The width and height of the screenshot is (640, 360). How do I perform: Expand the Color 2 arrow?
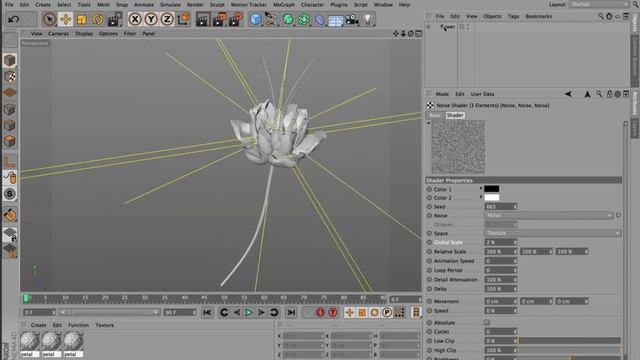pyautogui.click(x=481, y=198)
